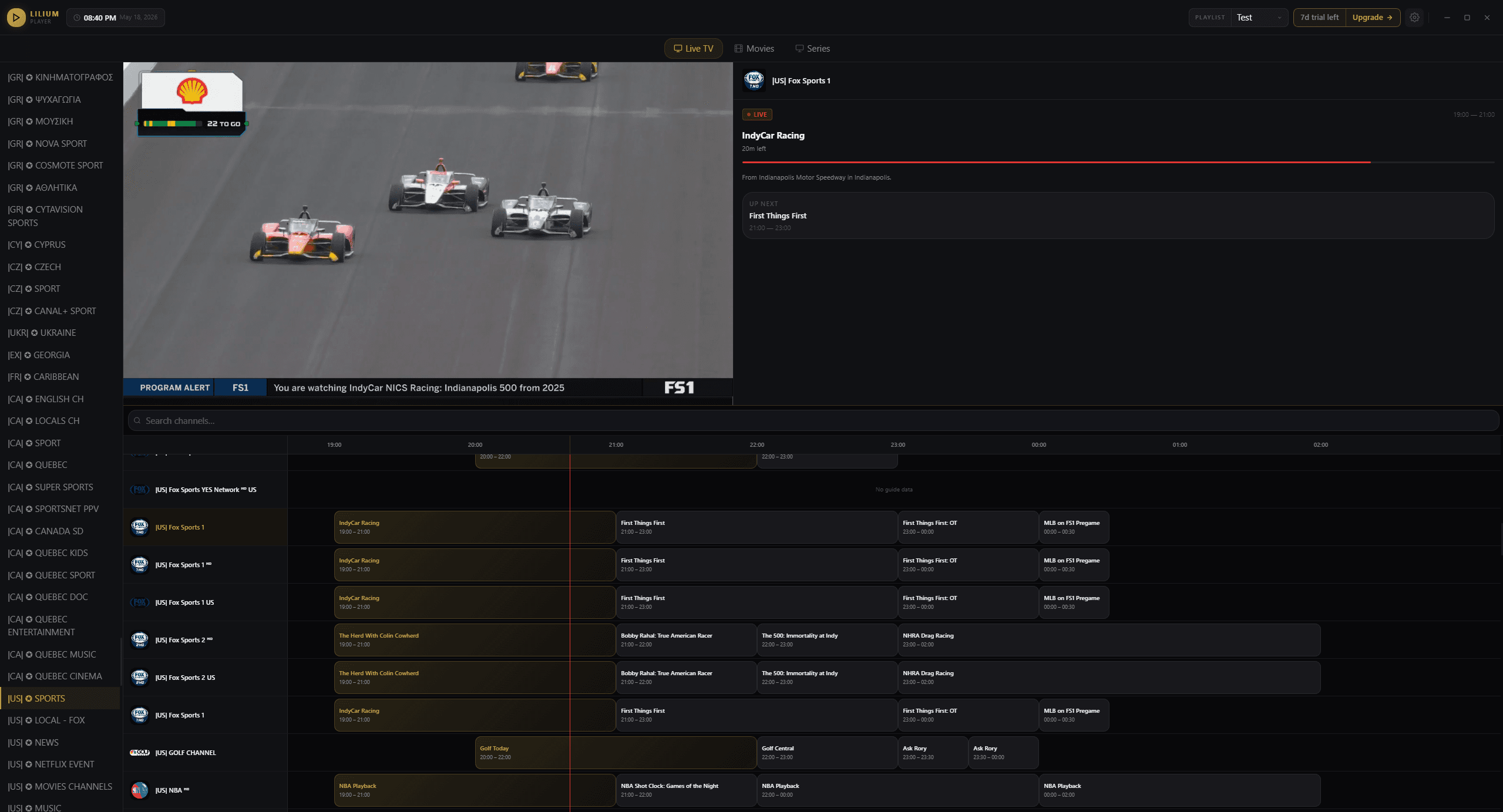Click the |US| Fox Sports 2 US channel name
The image size is (1503, 812).
(x=185, y=678)
